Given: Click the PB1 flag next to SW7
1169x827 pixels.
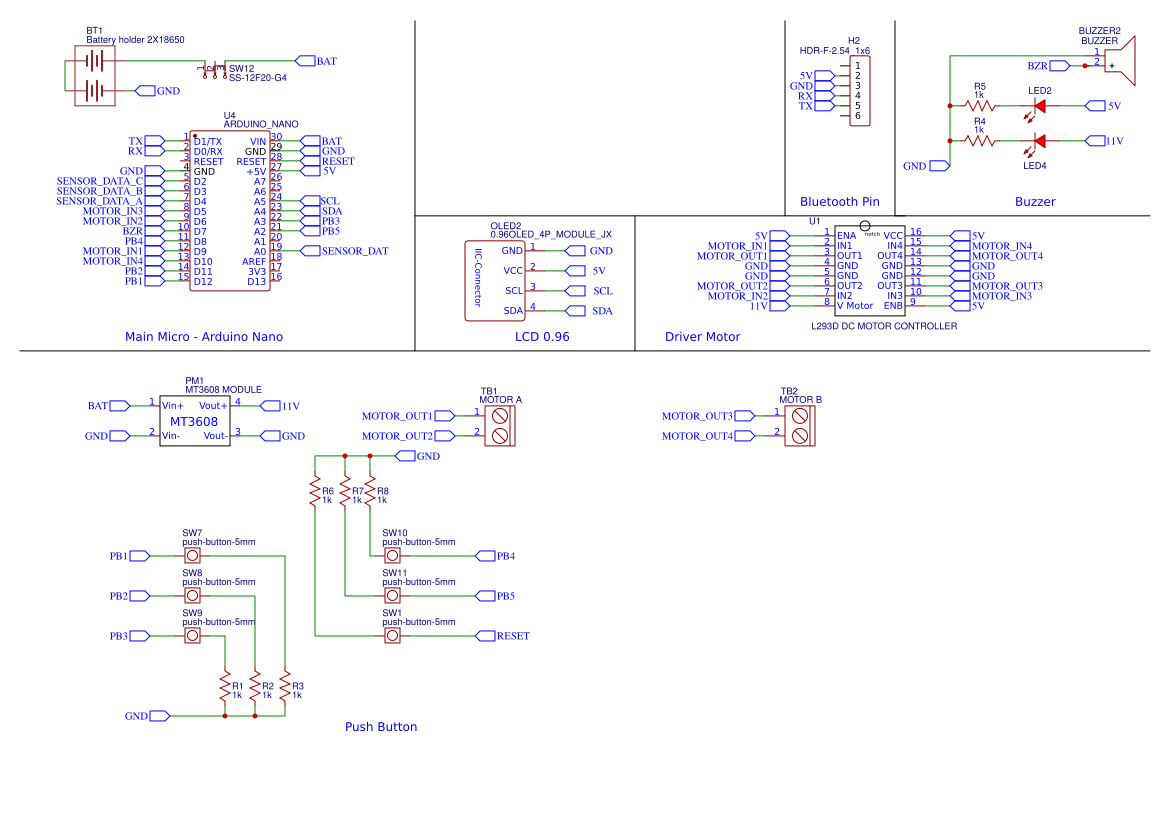Looking at the screenshot, I should pos(130,556).
